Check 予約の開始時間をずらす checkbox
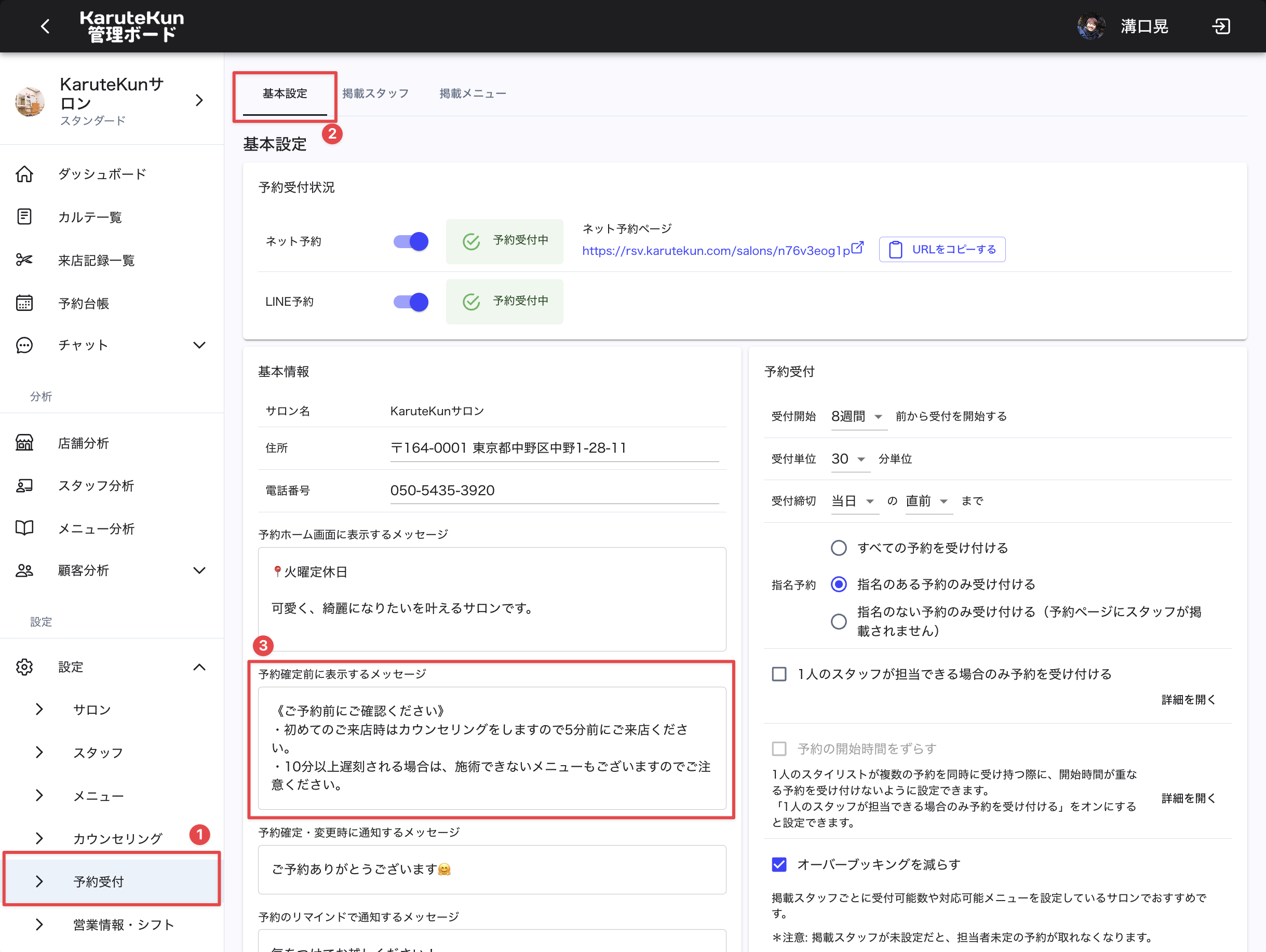Viewport: 1266px width, 952px height. click(779, 749)
